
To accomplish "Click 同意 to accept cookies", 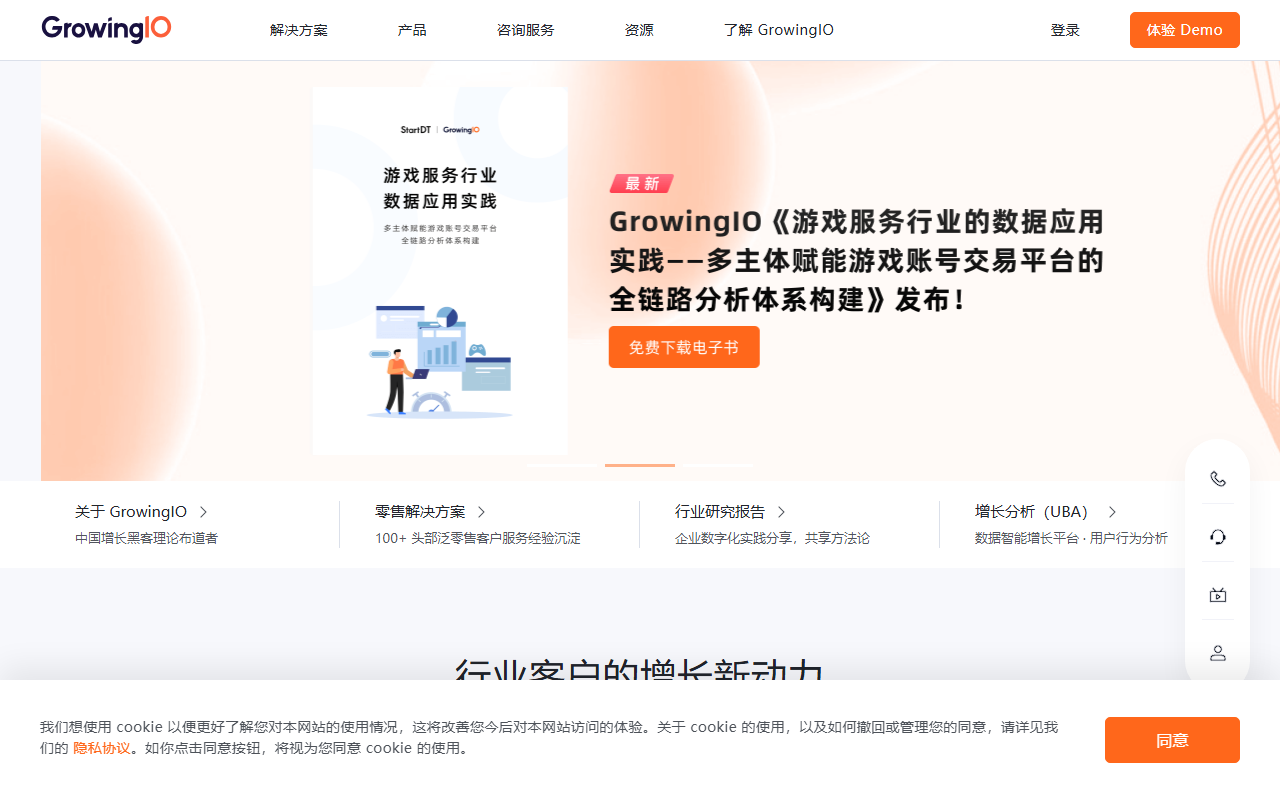I will point(1172,740).
